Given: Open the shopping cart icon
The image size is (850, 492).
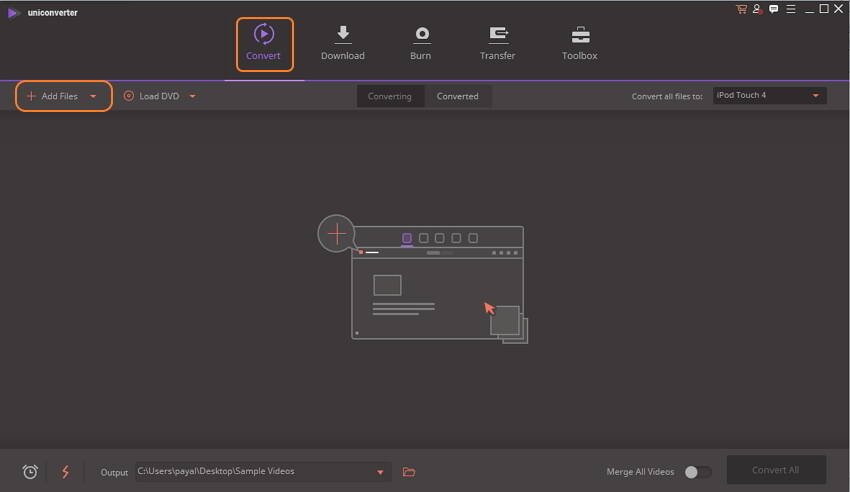Looking at the screenshot, I should 741,9.
